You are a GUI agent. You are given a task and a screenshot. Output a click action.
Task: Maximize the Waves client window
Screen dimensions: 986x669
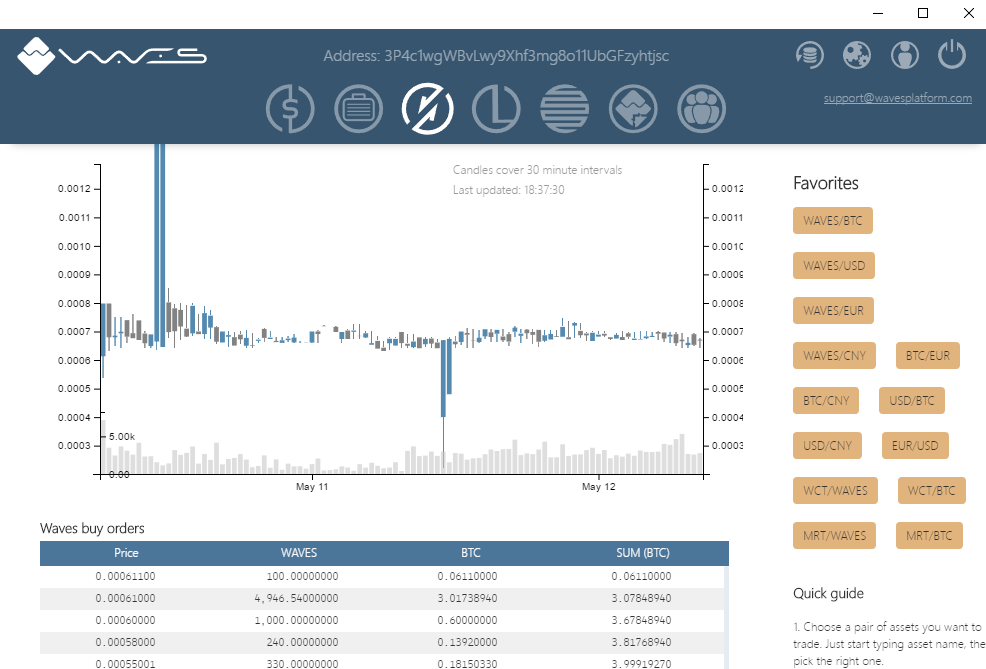[x=923, y=13]
